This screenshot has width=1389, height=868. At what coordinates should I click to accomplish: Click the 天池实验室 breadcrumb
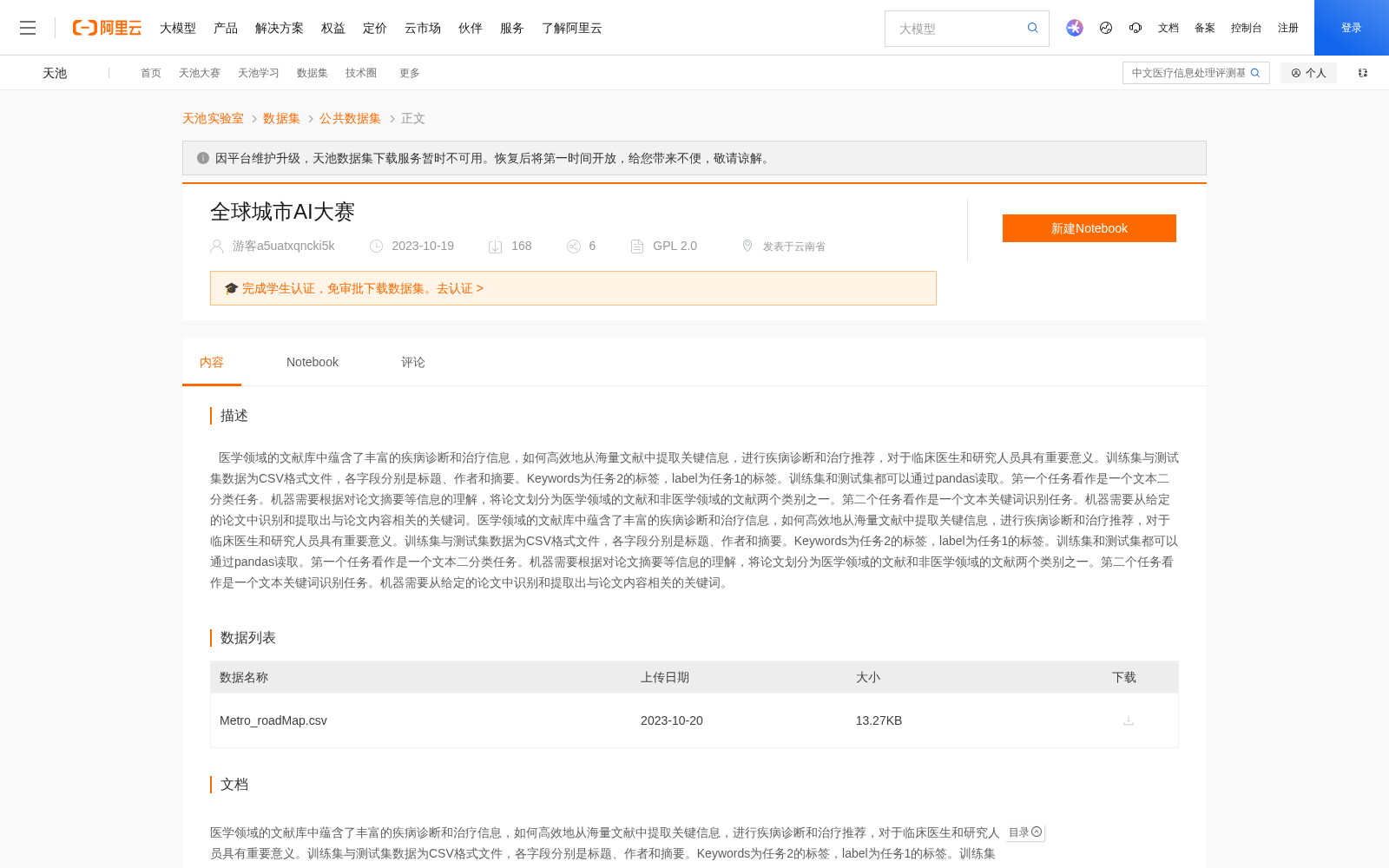coord(213,118)
